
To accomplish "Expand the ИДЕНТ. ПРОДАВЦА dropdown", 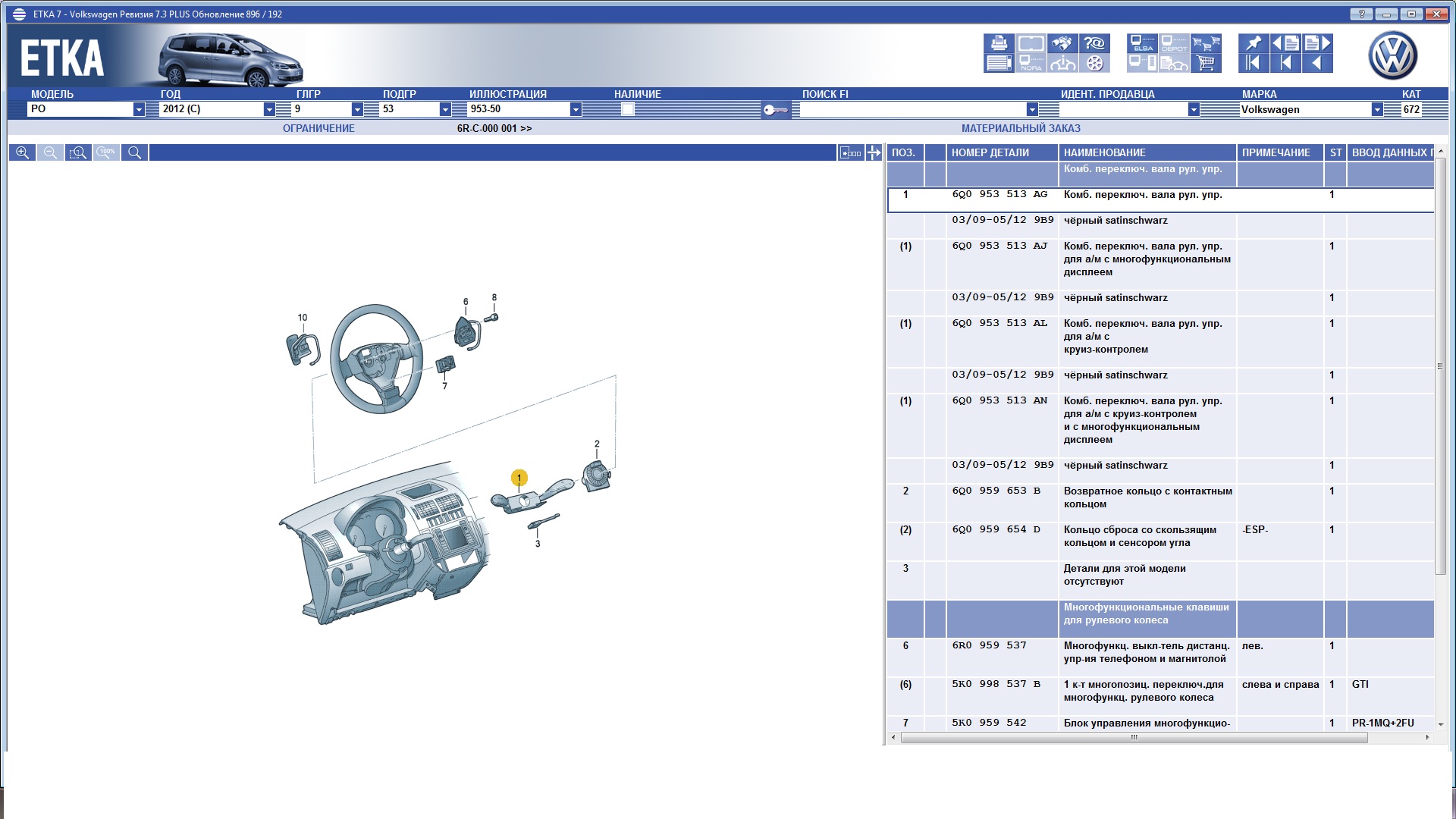I will point(1194,109).
